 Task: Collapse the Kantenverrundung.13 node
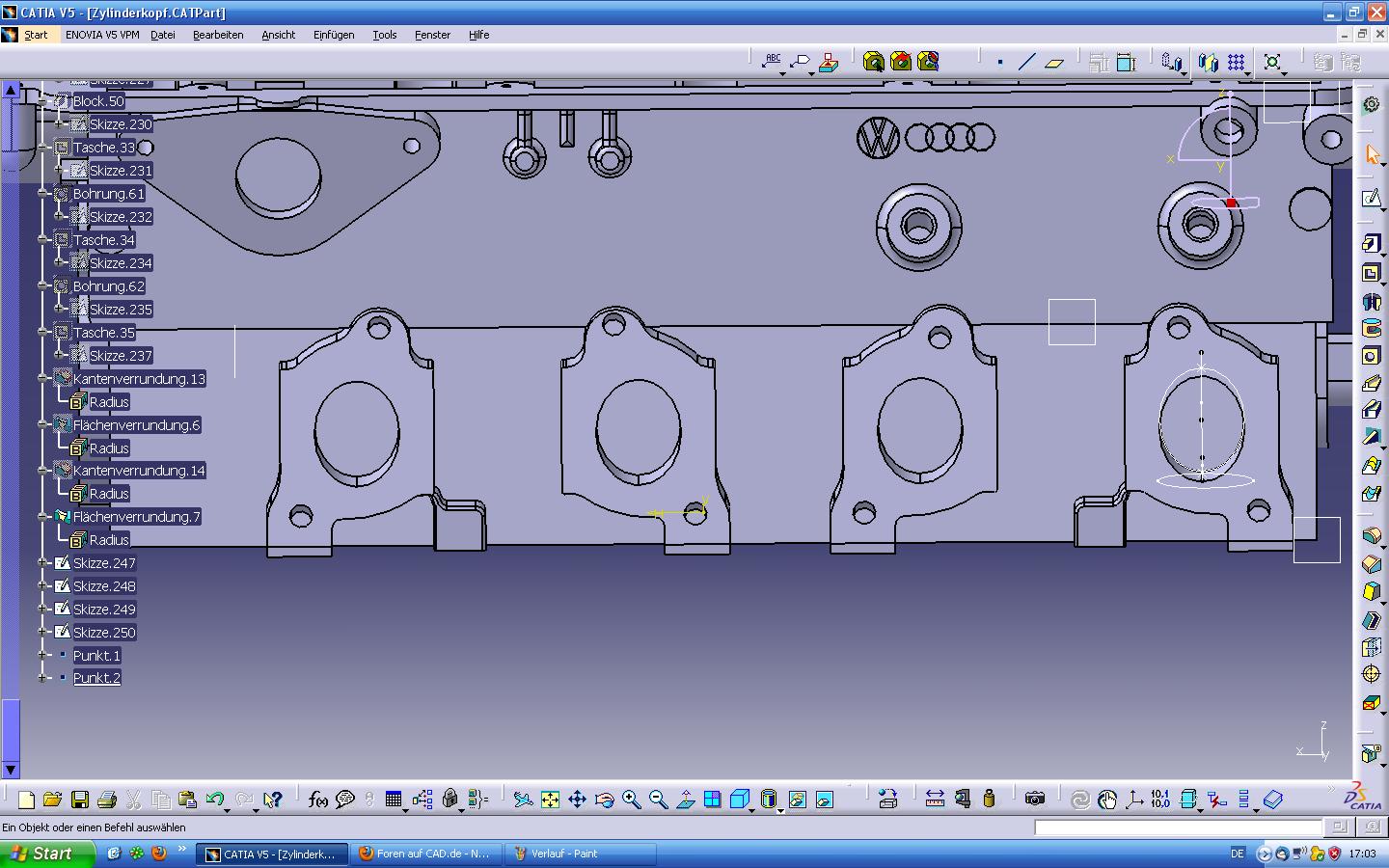click(43, 378)
